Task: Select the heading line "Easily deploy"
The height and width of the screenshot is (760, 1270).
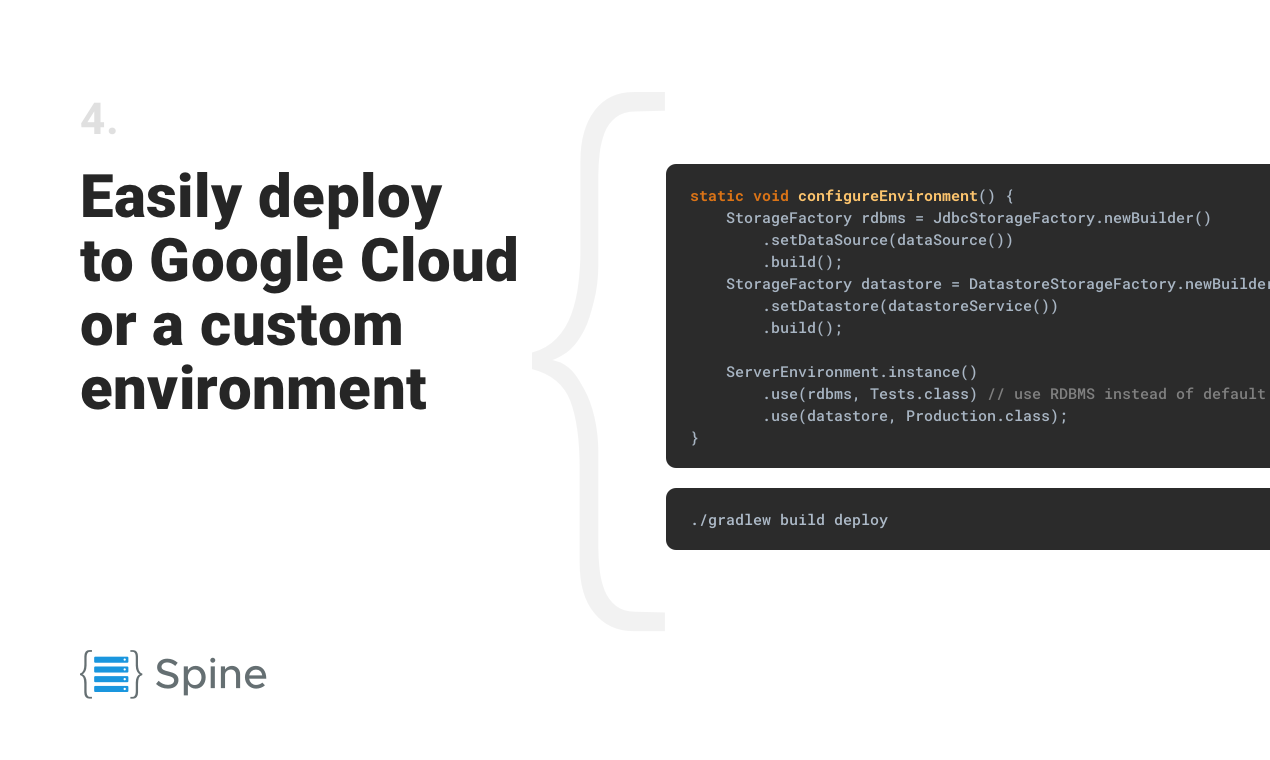Action: 261,198
